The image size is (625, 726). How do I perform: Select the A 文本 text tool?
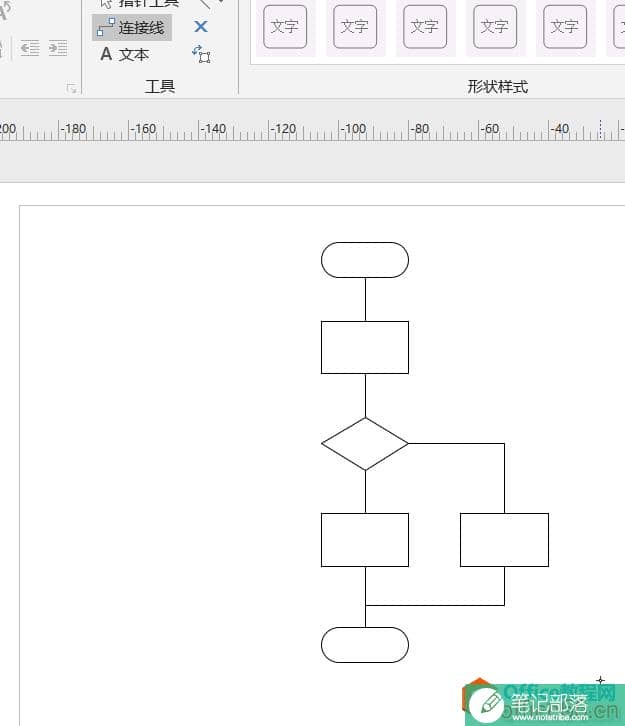125,55
